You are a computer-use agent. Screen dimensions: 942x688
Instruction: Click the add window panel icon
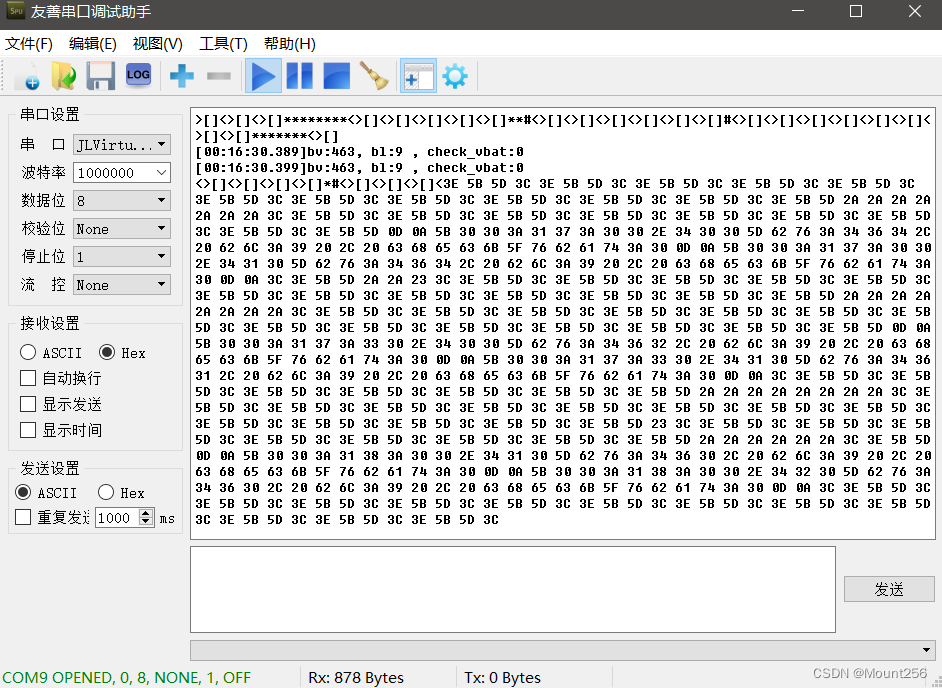click(418, 76)
